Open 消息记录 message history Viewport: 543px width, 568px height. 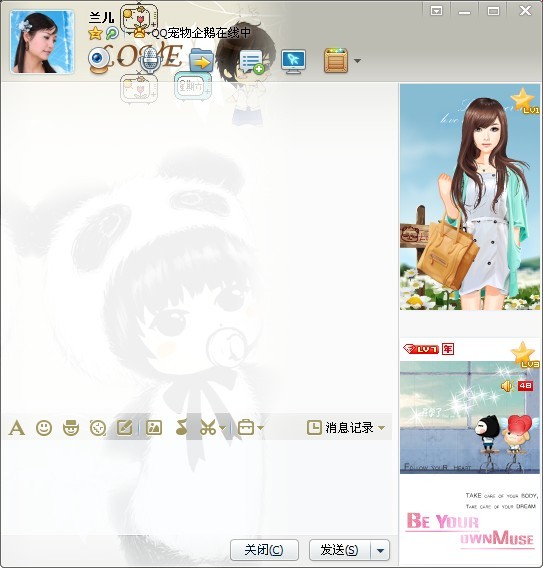pos(340,428)
